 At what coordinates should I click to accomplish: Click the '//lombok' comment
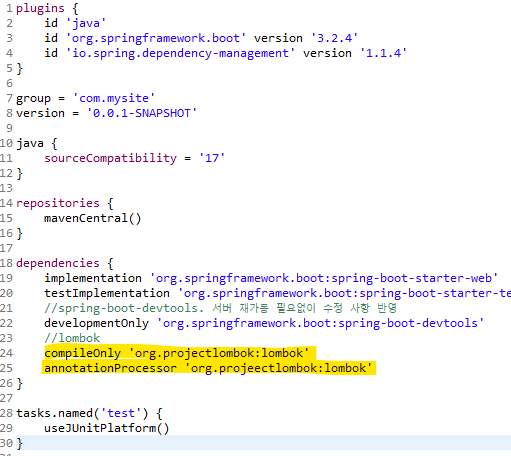pos(72,338)
